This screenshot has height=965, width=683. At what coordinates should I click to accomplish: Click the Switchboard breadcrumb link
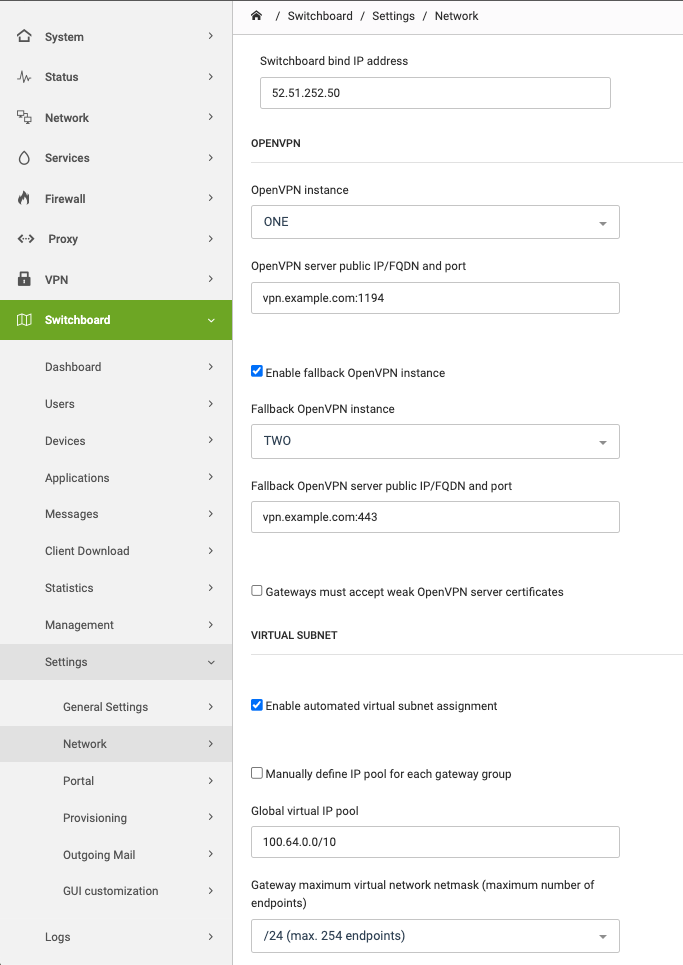pyautogui.click(x=320, y=16)
